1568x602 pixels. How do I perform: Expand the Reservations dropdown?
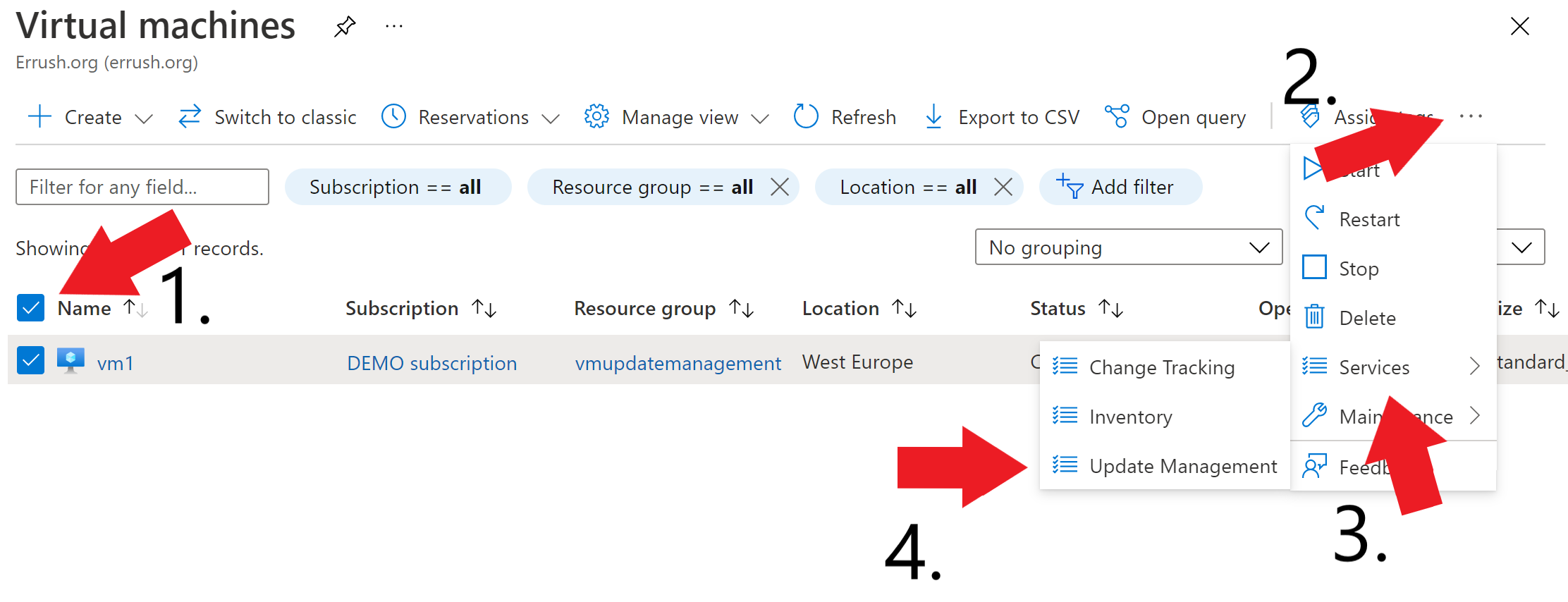[551, 118]
